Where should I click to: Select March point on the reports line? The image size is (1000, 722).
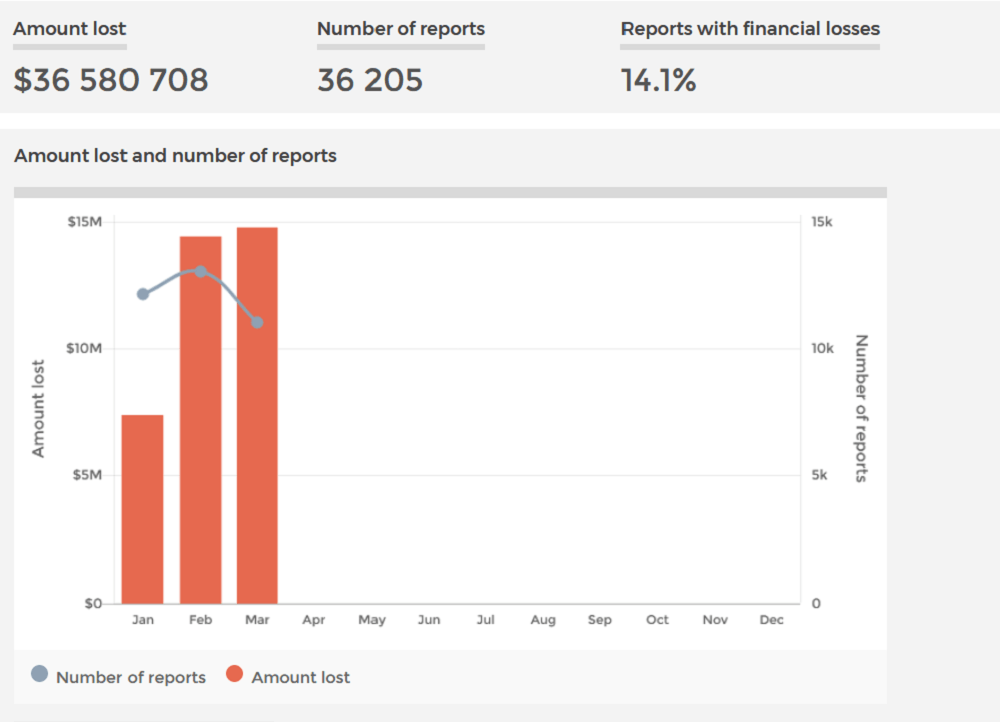(257, 323)
